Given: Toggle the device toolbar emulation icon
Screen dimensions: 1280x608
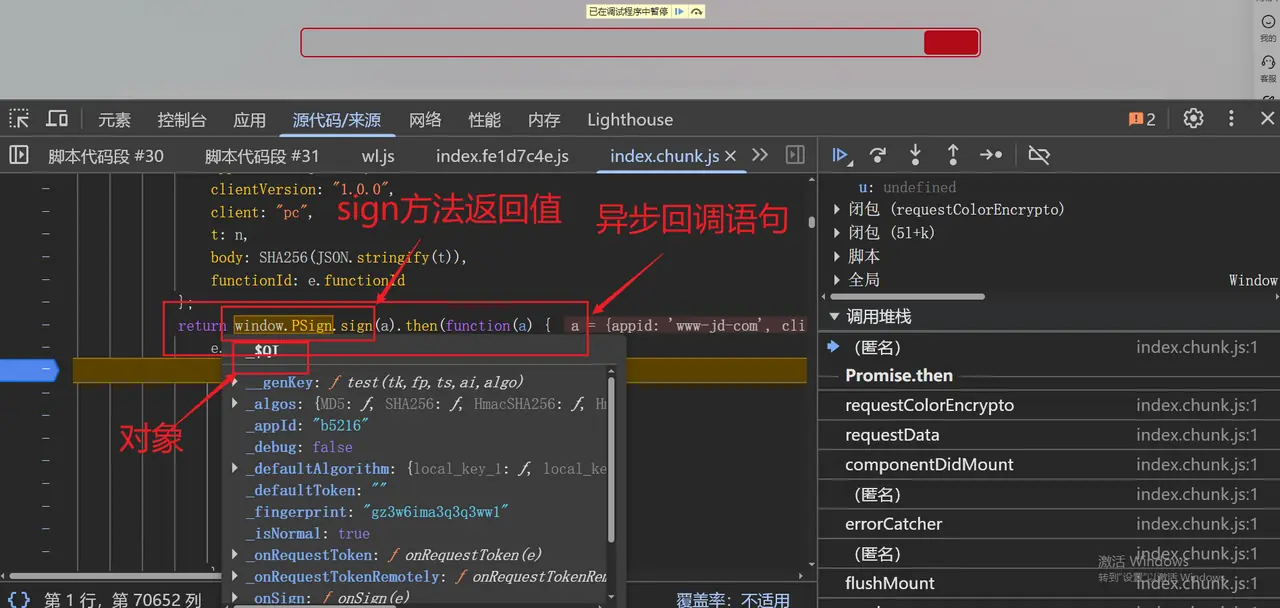Looking at the screenshot, I should 57,119.
